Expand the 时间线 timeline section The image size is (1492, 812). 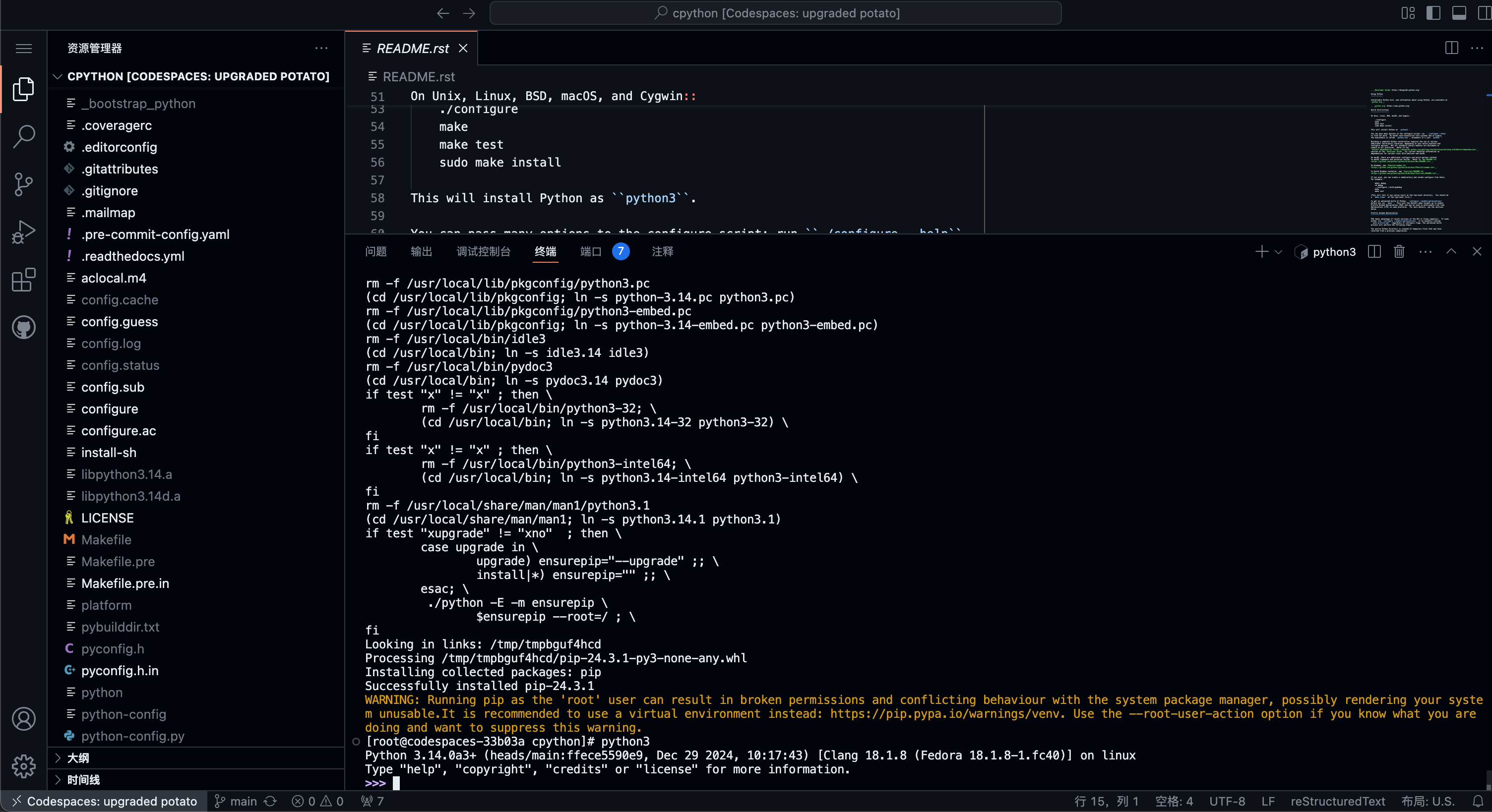point(83,780)
